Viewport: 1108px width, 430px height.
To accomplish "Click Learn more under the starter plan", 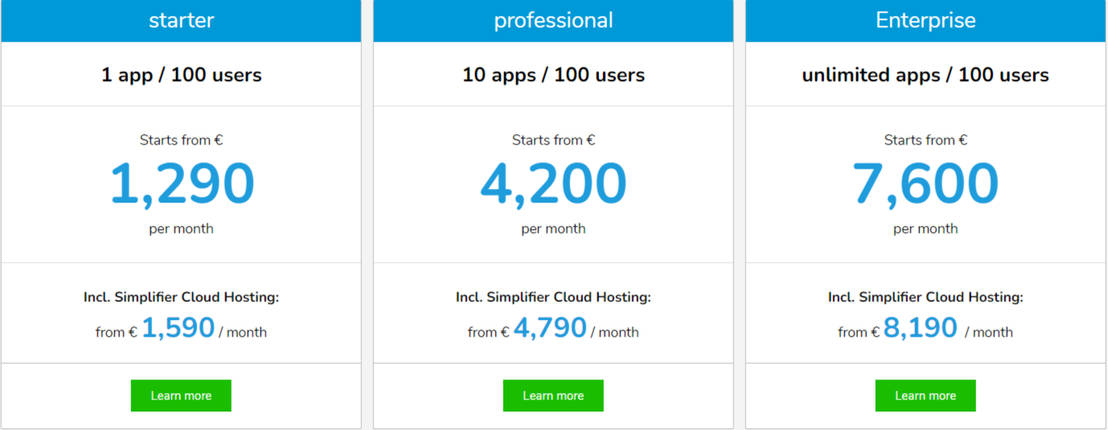I will [x=181, y=395].
